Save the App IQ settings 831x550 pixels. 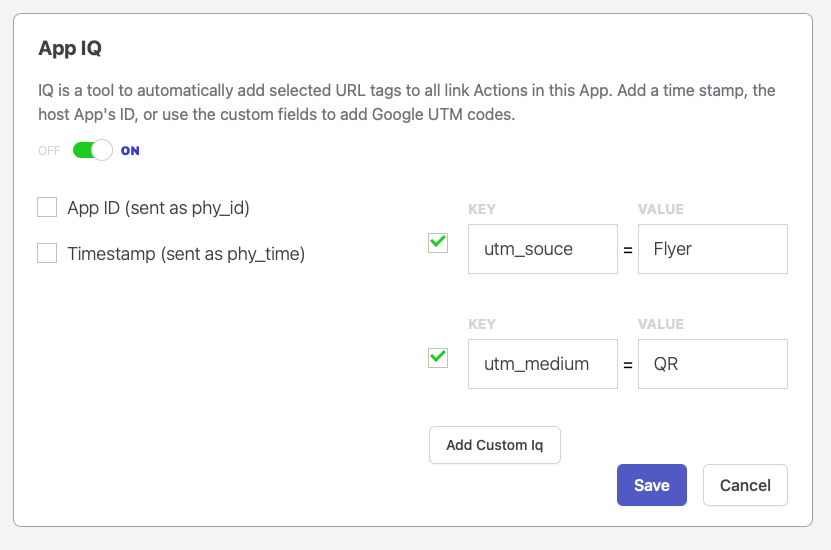pyautogui.click(x=651, y=485)
